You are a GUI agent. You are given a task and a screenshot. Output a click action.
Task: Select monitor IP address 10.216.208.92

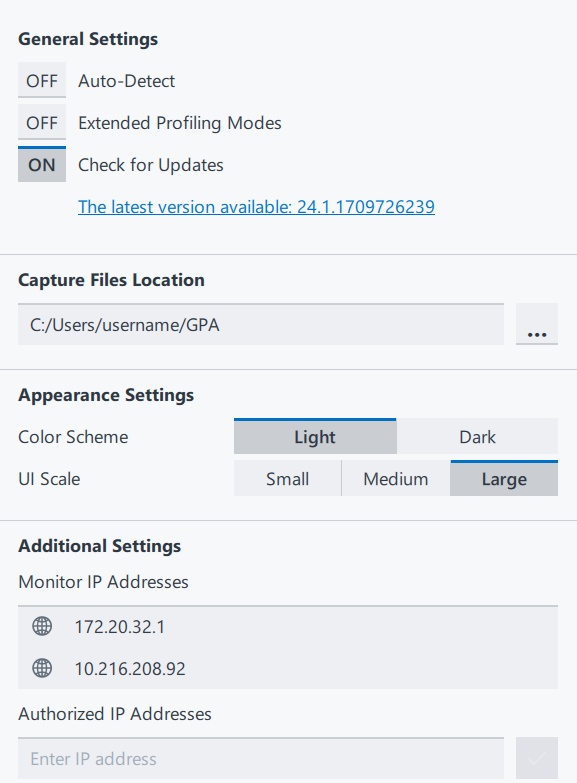[288, 668]
